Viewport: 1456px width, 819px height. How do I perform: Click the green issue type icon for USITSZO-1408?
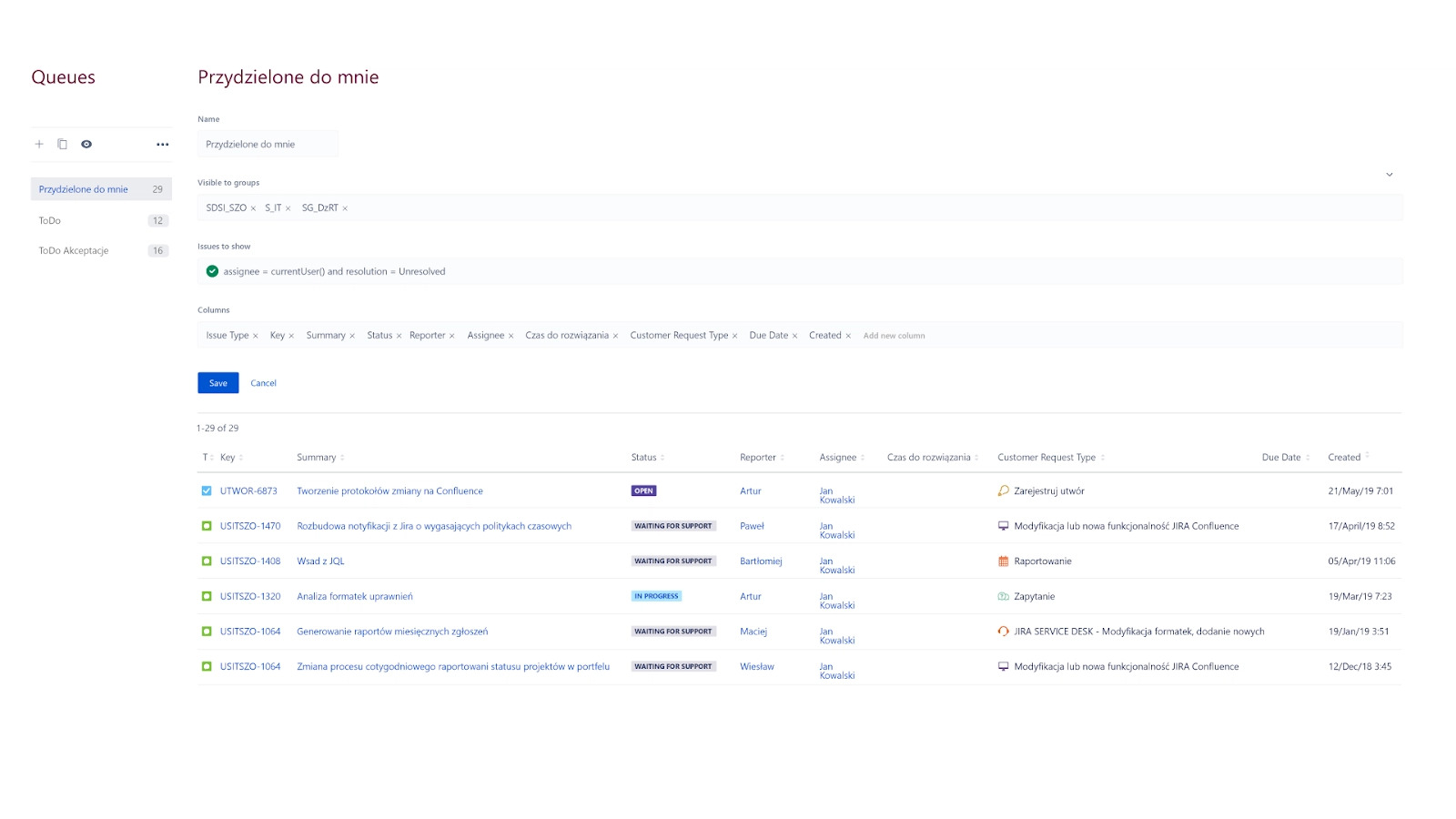pyautogui.click(x=207, y=561)
